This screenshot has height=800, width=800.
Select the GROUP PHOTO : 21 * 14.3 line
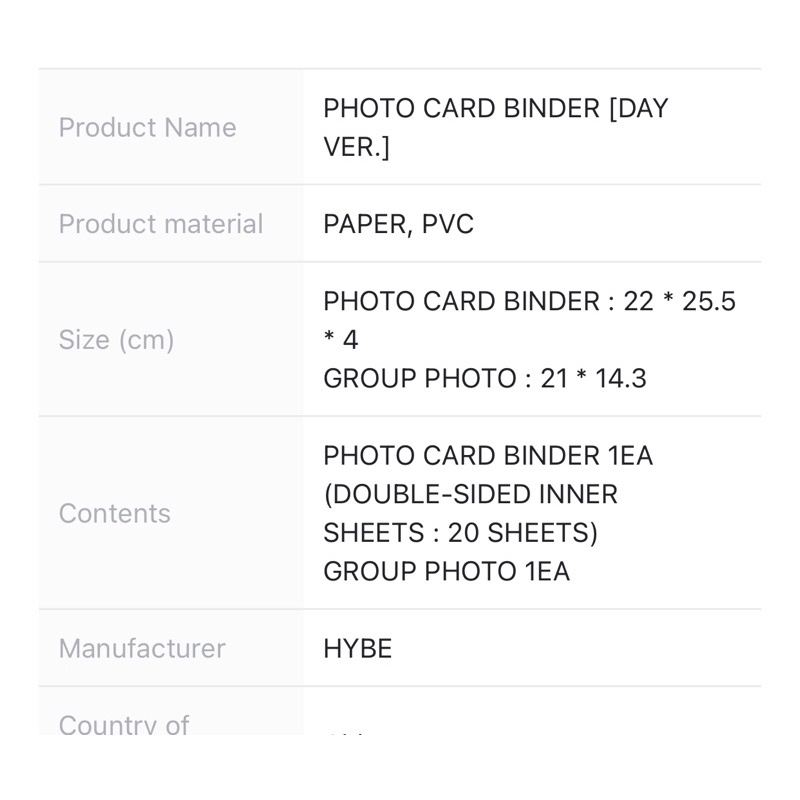(x=484, y=378)
